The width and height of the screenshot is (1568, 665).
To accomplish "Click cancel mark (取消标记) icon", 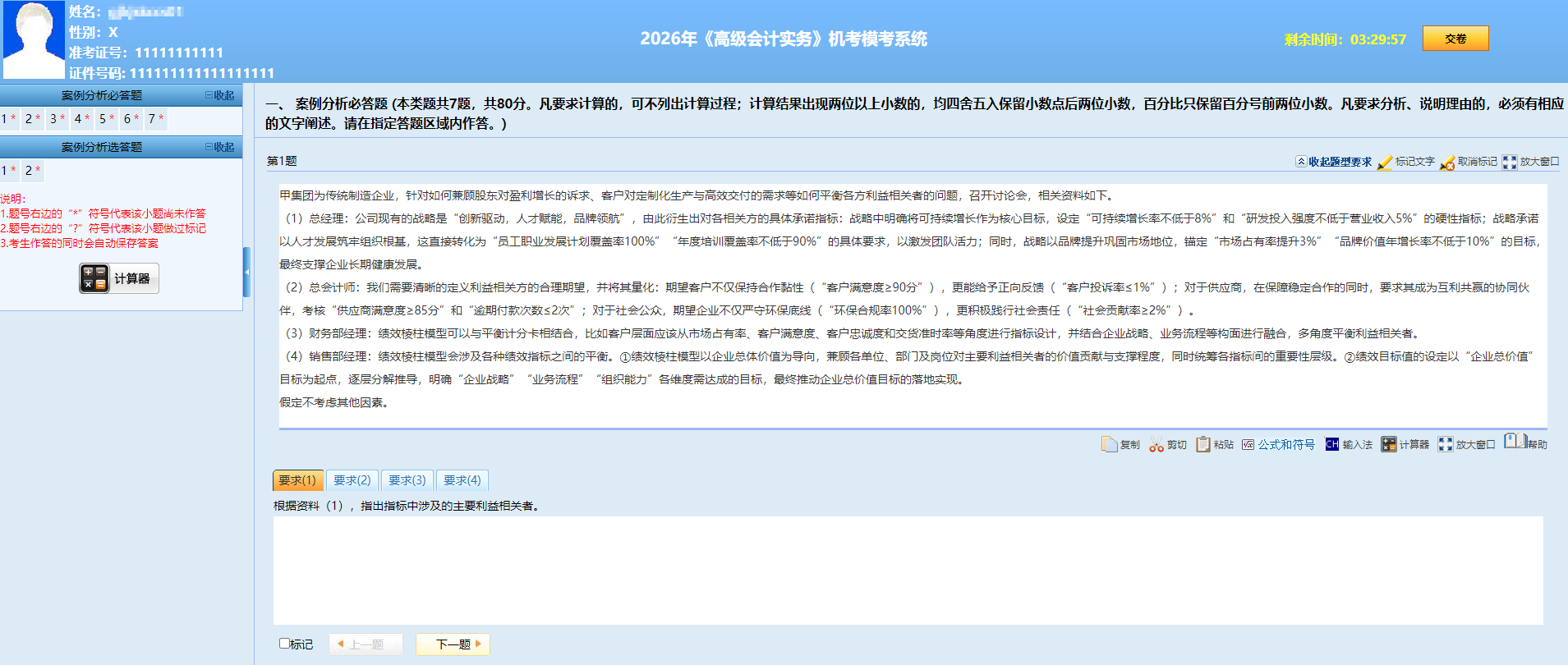I will pyautogui.click(x=1447, y=162).
